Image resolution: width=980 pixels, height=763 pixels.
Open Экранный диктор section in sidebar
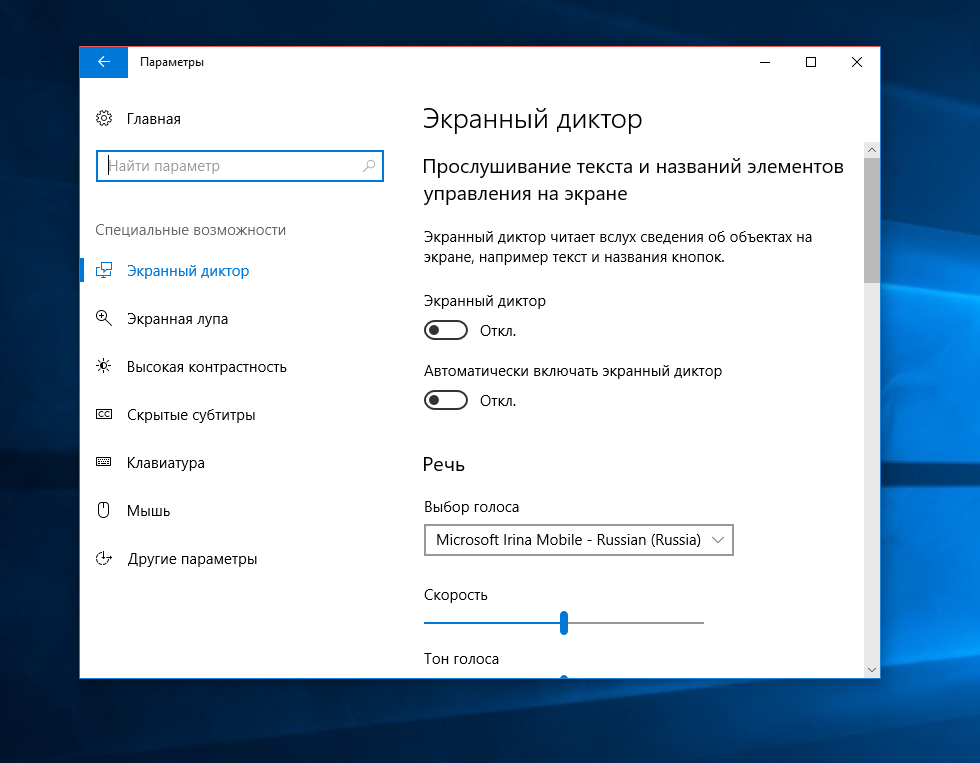tap(188, 271)
